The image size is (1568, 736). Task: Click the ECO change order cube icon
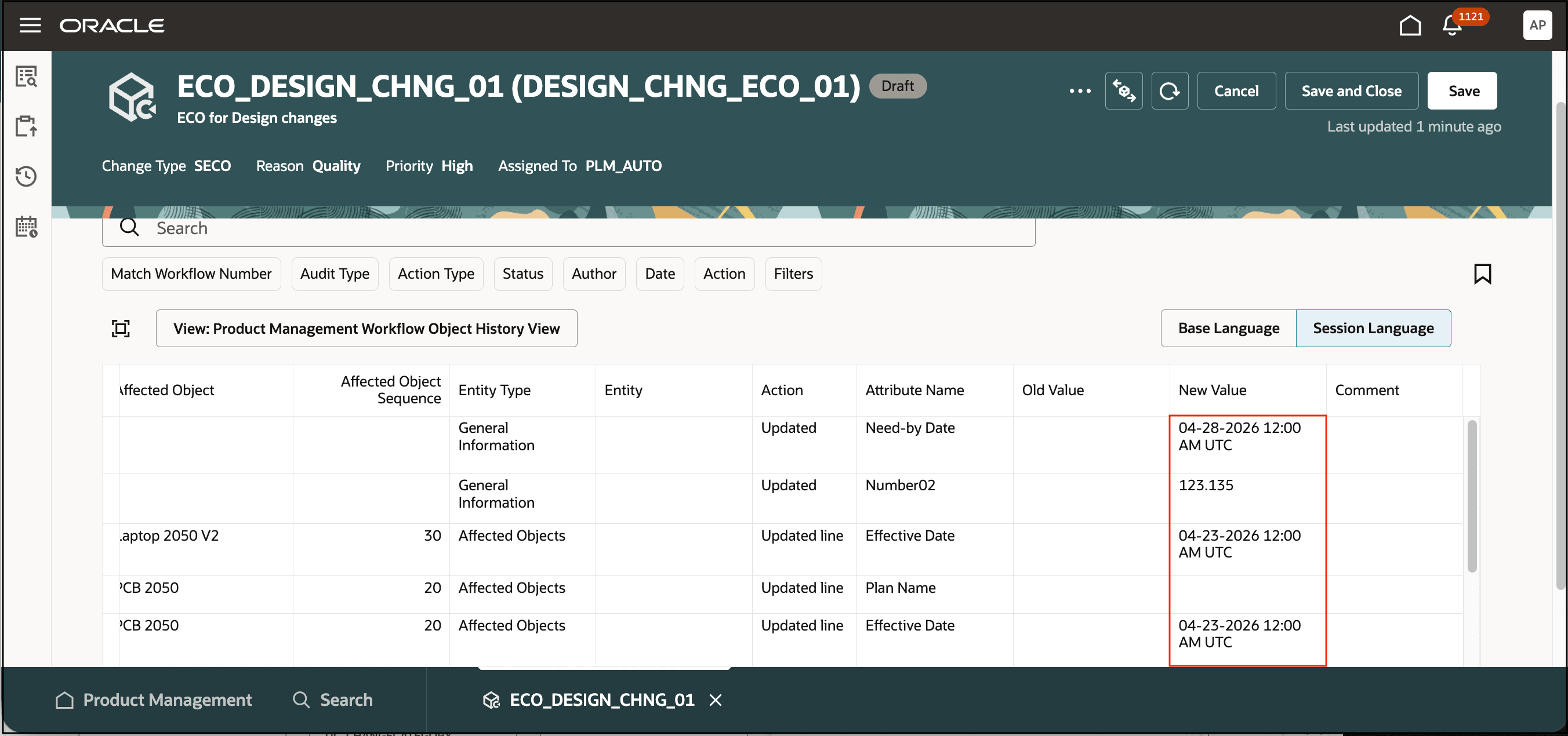coord(132,97)
